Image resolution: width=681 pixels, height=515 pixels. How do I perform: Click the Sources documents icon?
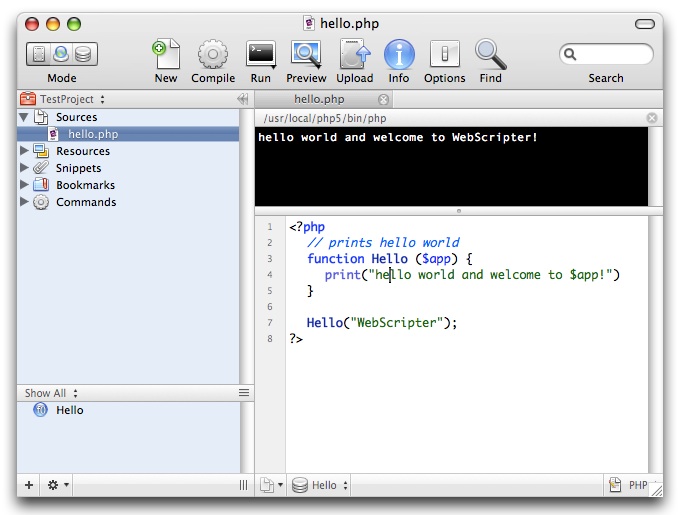pos(41,117)
